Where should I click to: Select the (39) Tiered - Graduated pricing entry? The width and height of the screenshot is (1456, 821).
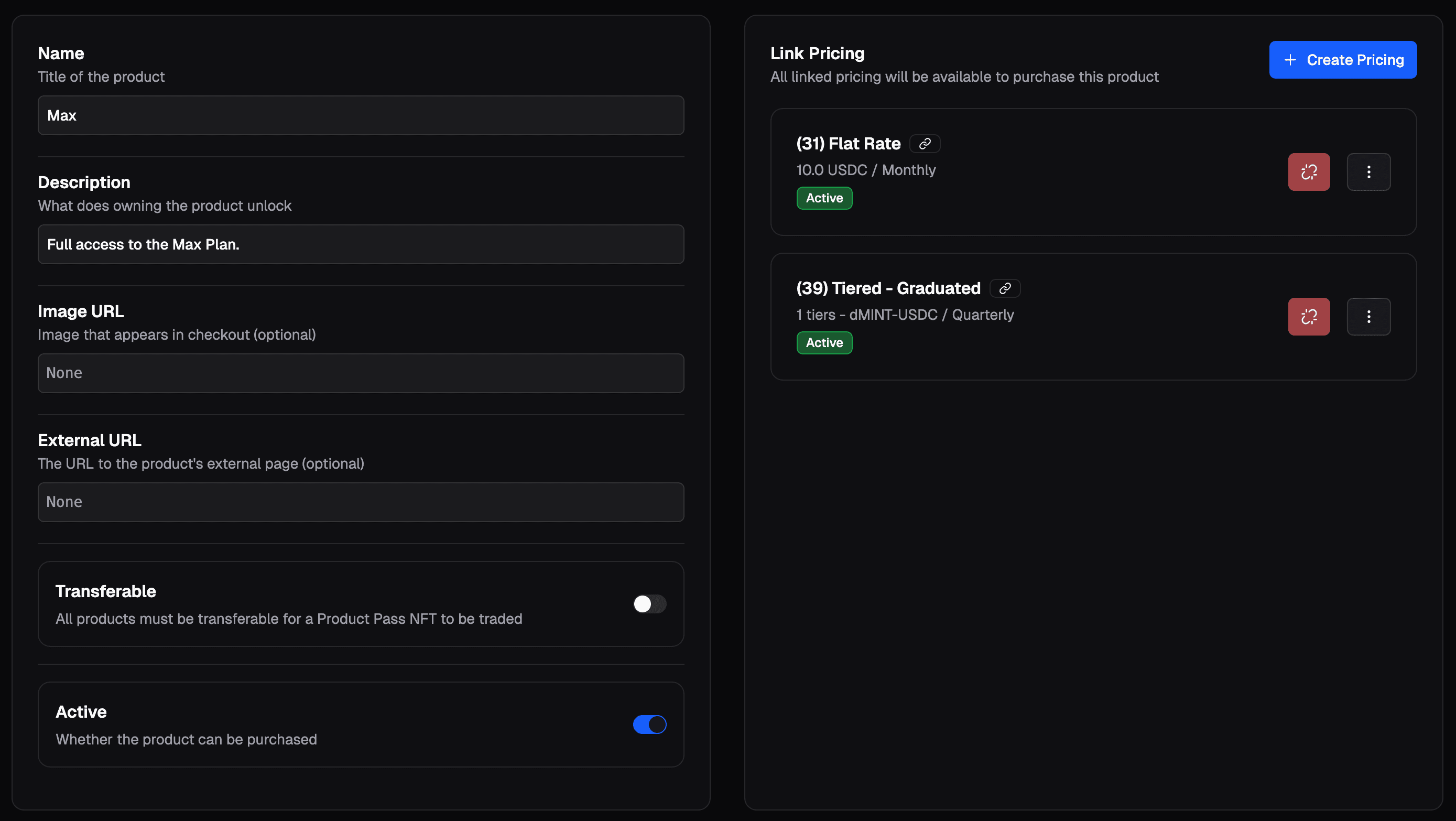pos(887,288)
